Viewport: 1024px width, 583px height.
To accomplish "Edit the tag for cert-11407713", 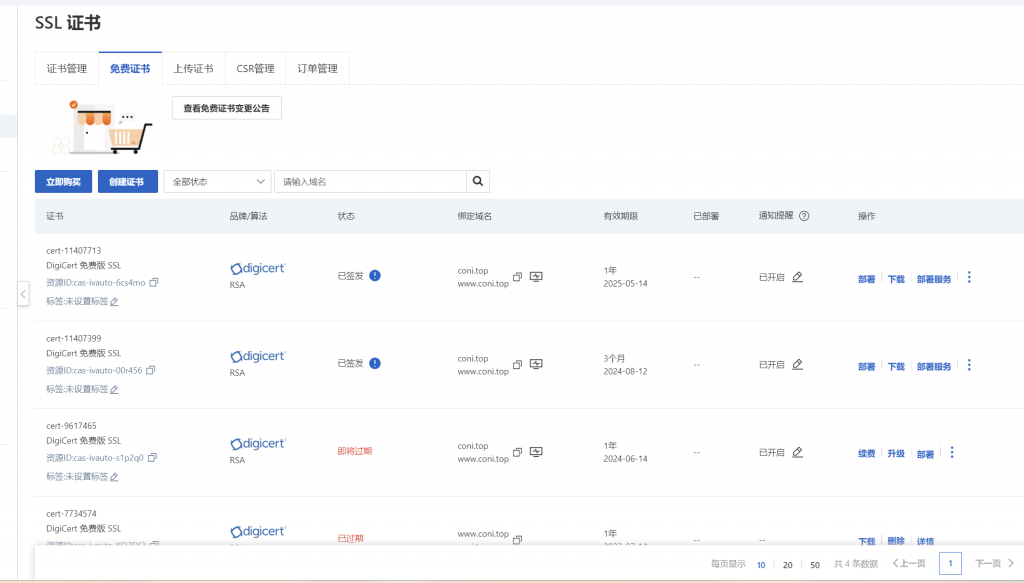I will (x=114, y=302).
